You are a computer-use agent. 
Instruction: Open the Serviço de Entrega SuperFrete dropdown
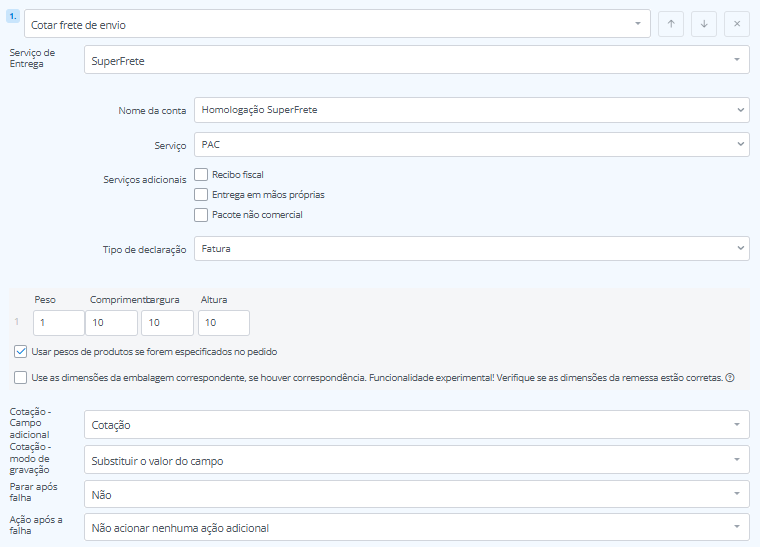point(416,60)
